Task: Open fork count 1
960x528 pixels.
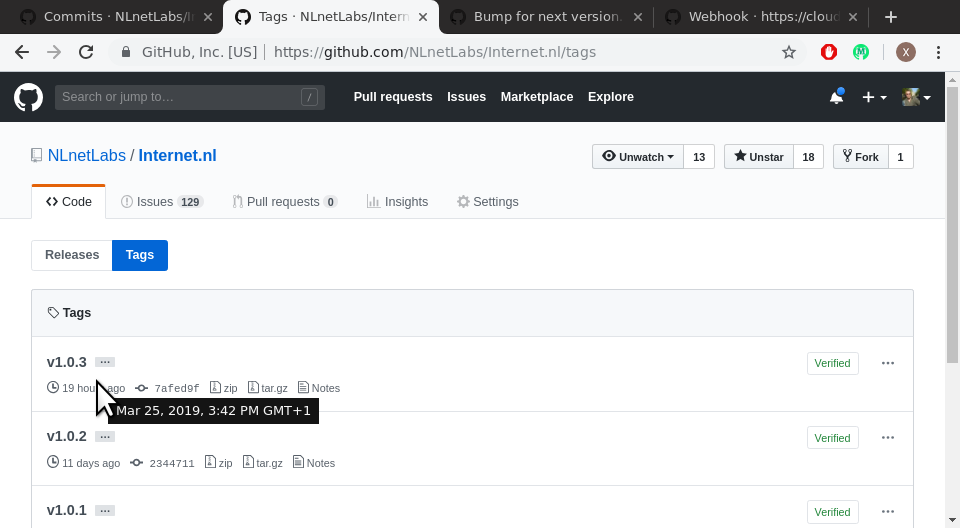Action: tap(900, 157)
